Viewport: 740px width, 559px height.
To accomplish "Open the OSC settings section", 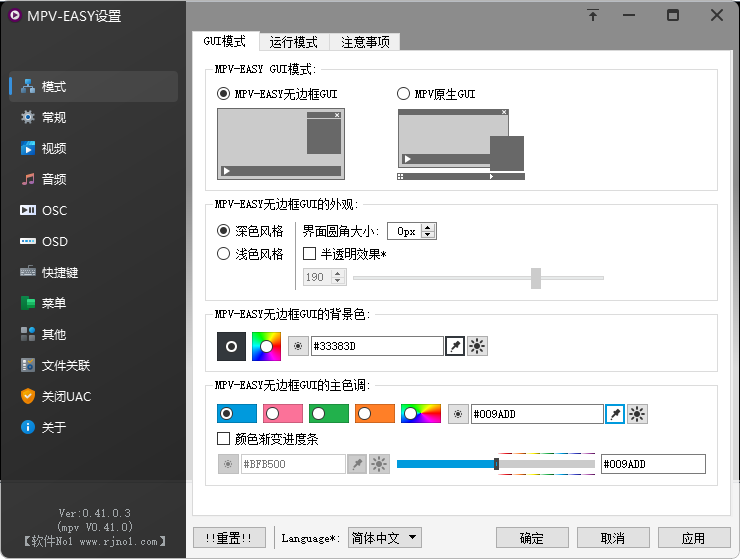I will point(93,210).
